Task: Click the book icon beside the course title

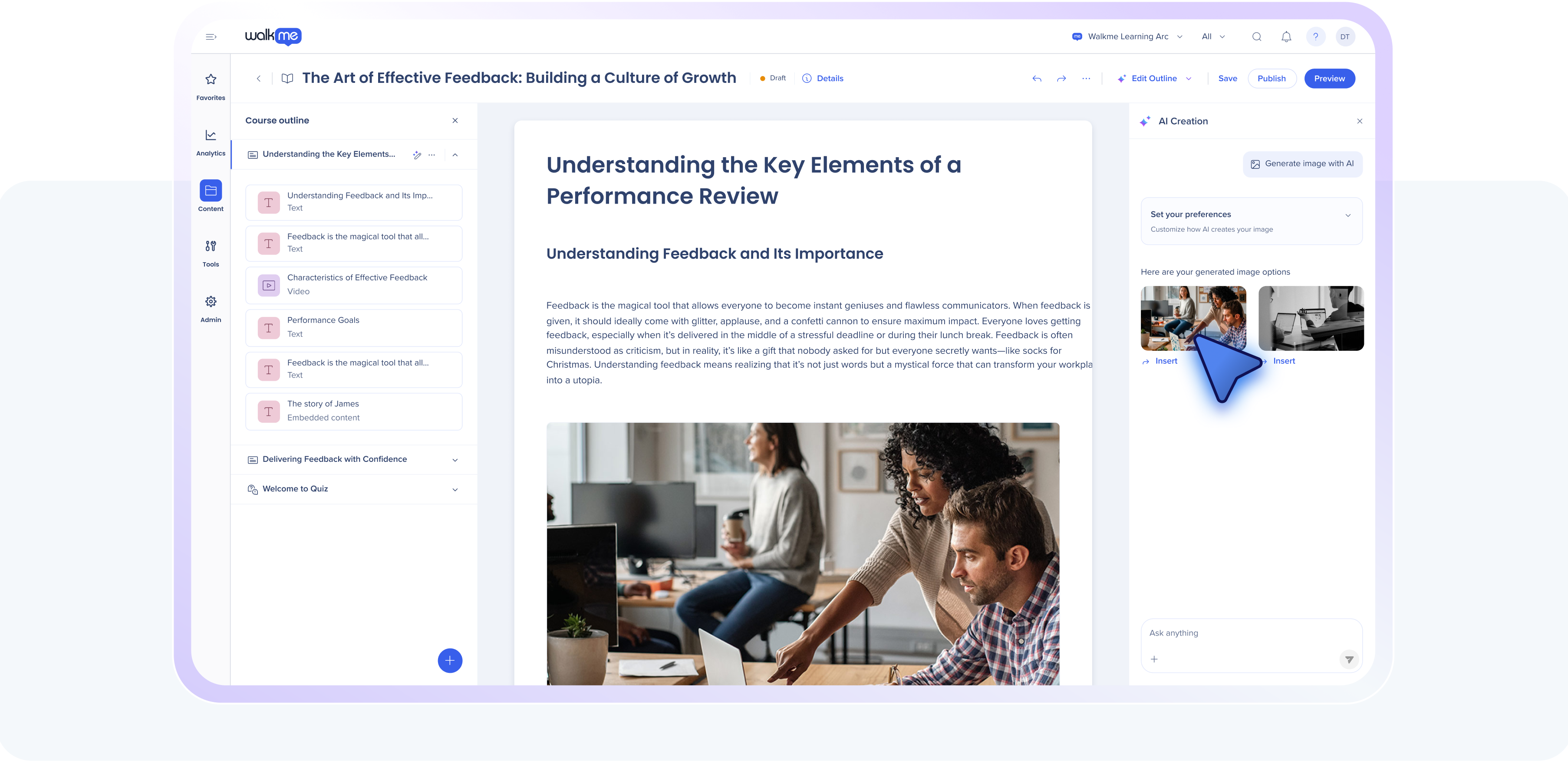Action: pos(287,79)
